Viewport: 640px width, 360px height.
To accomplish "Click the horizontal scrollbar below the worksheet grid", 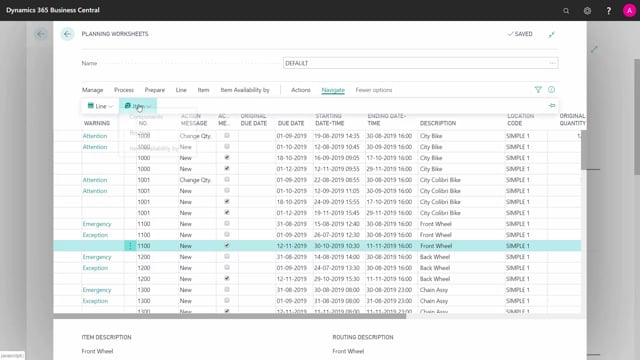I will [230, 316].
